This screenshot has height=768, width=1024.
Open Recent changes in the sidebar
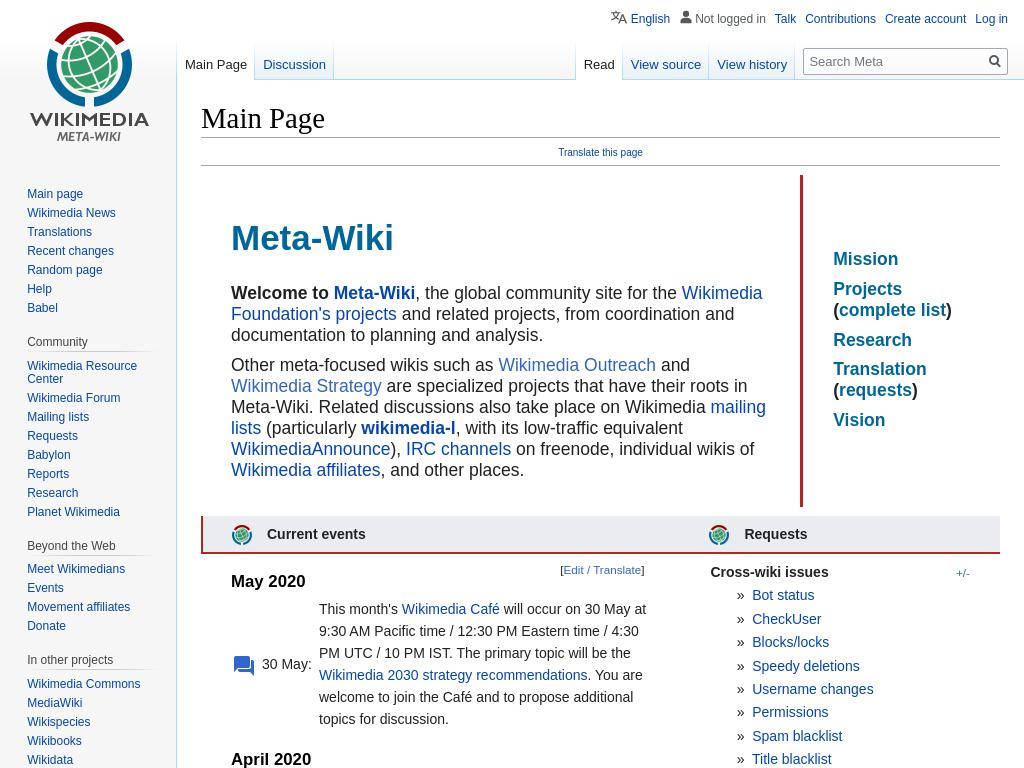coord(70,251)
